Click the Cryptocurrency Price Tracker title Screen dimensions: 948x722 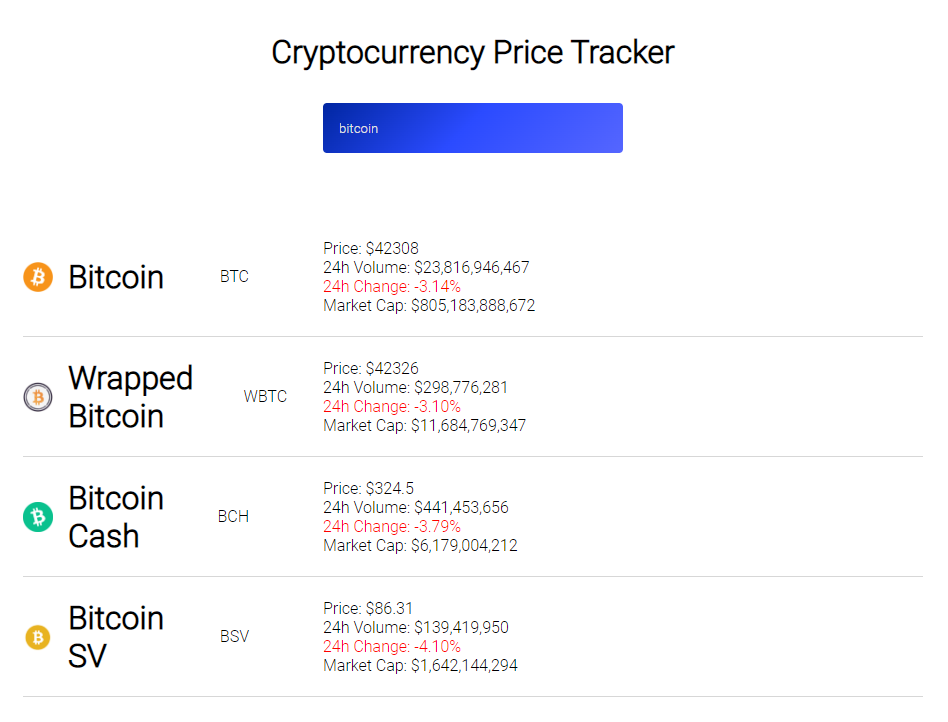pyautogui.click(x=473, y=52)
